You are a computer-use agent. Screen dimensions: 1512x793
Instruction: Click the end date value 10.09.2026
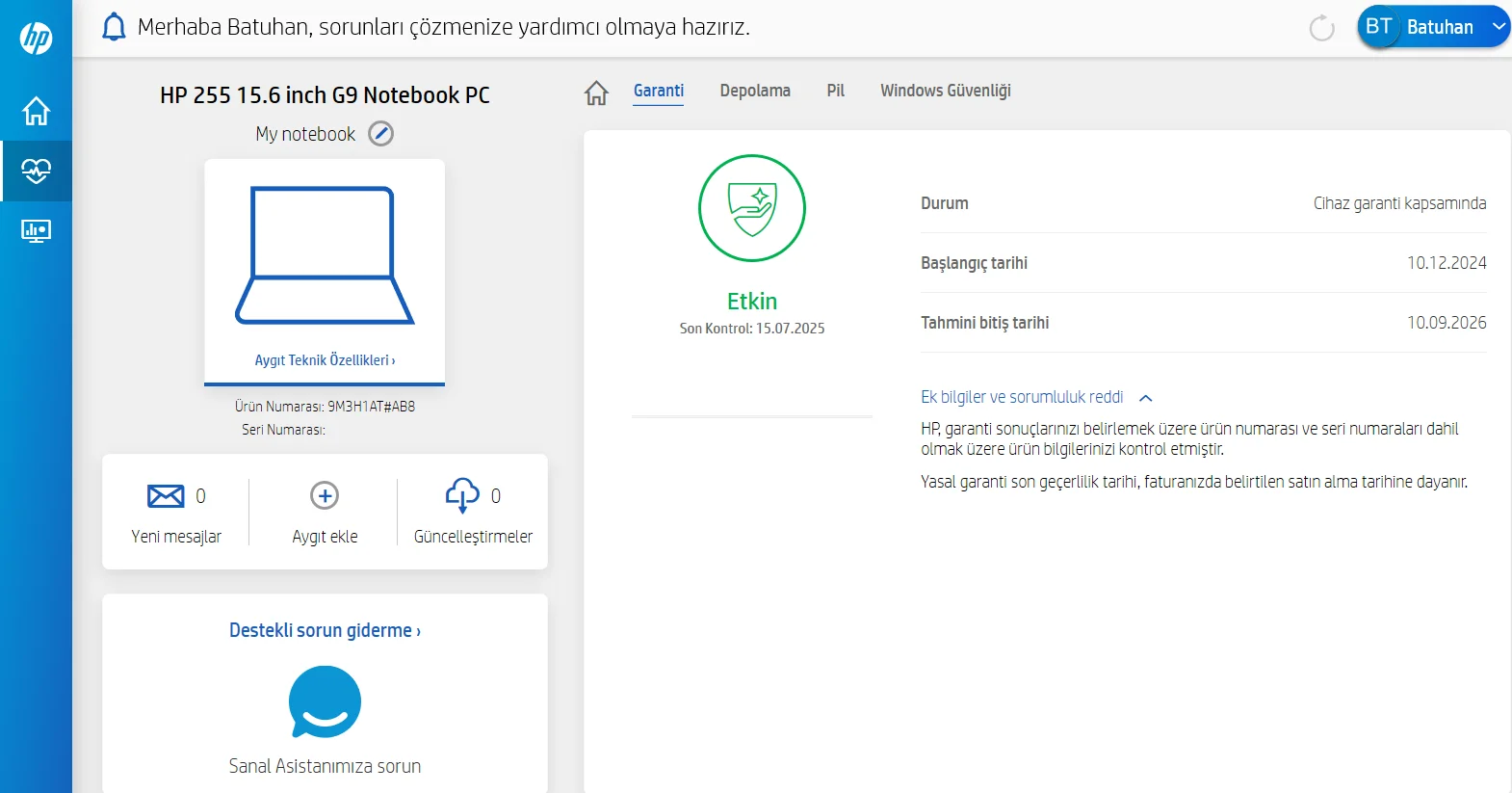[x=1447, y=323]
